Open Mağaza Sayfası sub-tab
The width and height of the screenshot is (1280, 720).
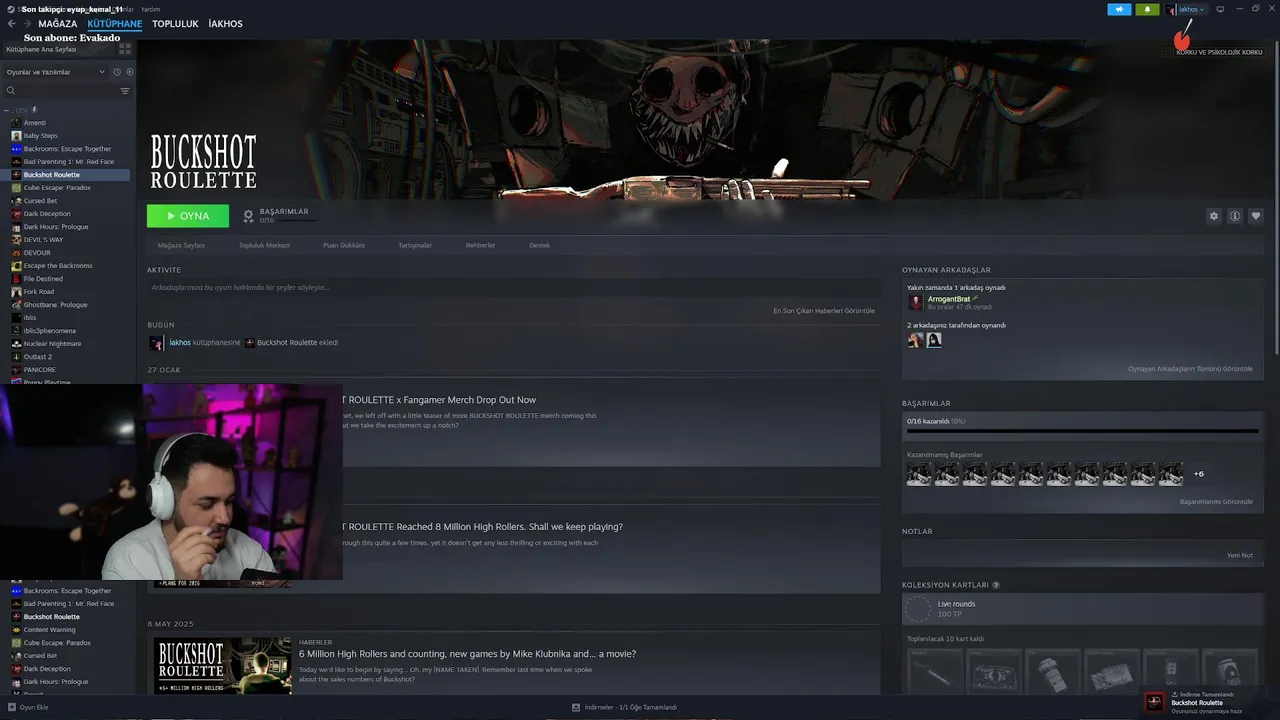[x=181, y=245]
